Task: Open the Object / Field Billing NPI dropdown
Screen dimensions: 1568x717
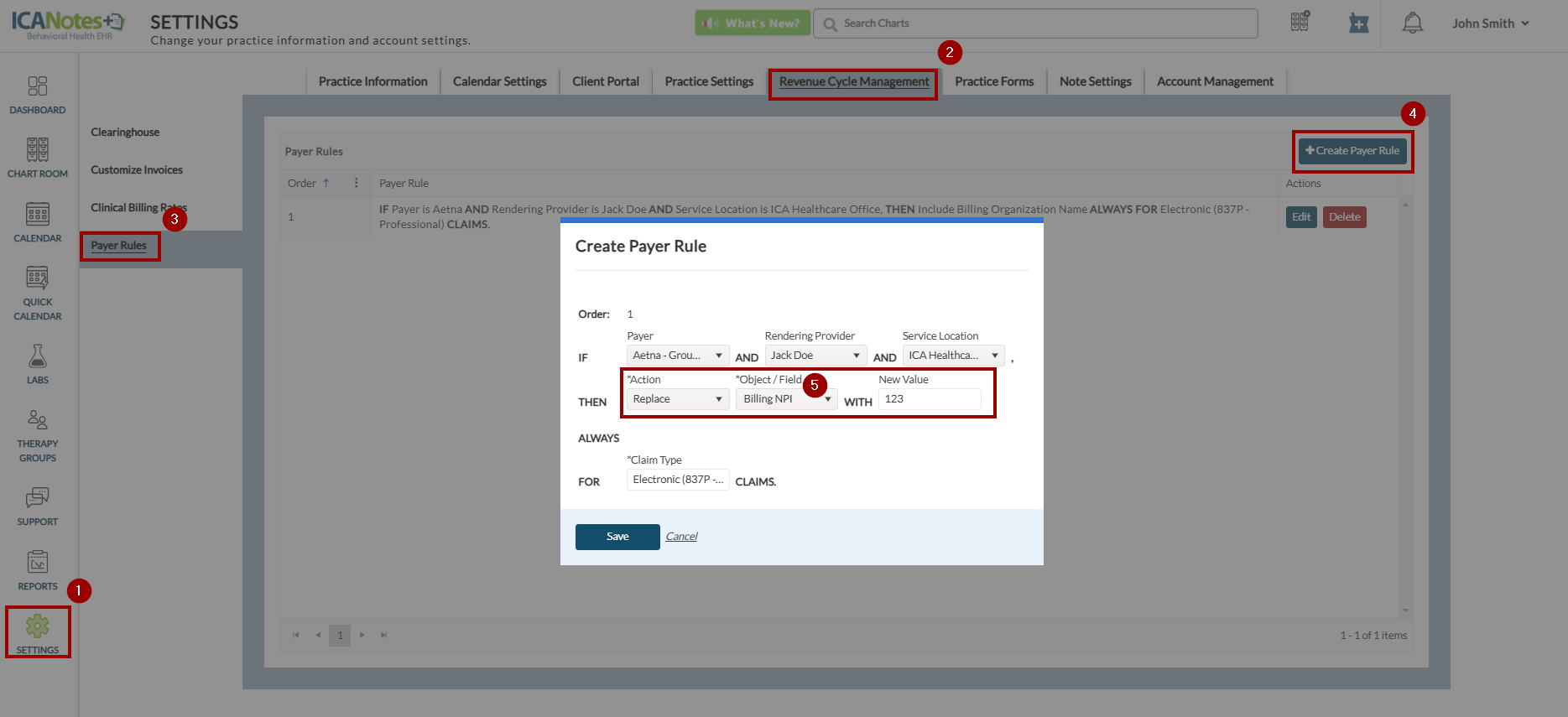Action: (785, 399)
